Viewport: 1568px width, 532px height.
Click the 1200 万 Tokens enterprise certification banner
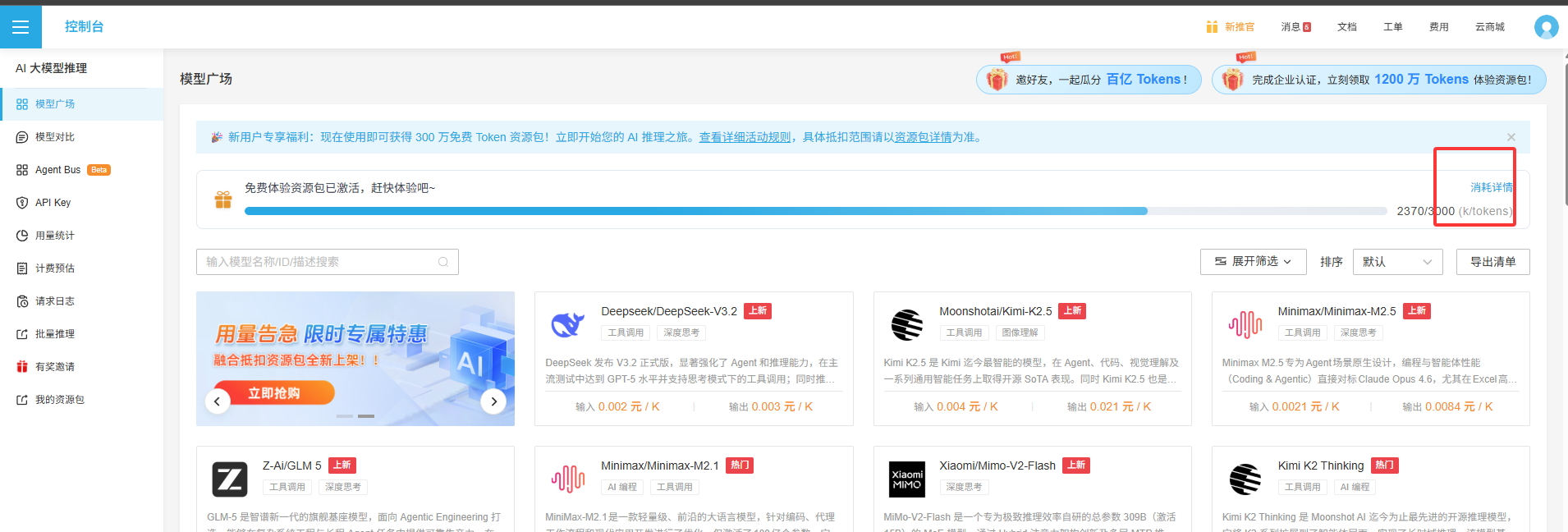pos(1379,80)
